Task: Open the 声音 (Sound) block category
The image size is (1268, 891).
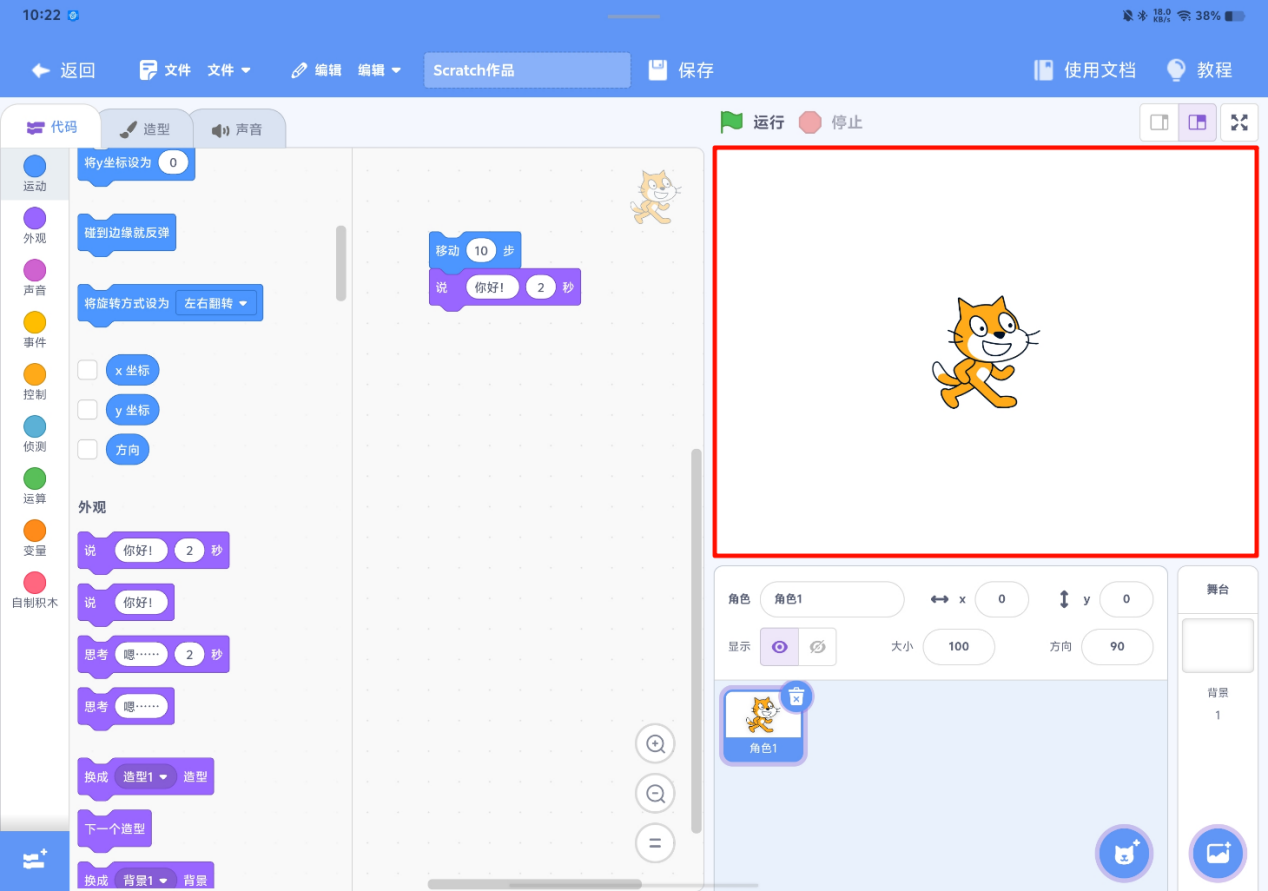Action: click(x=34, y=275)
